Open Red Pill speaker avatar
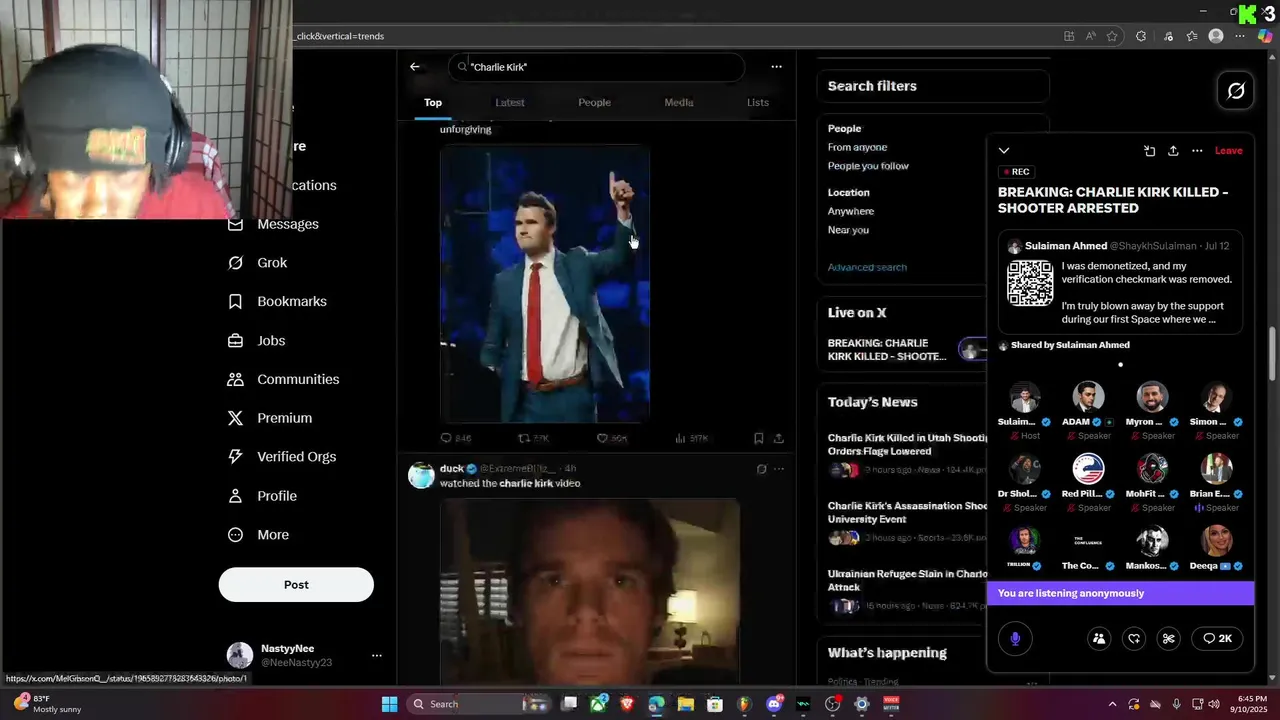Image resolution: width=1280 pixels, height=720 pixels. [1088, 468]
